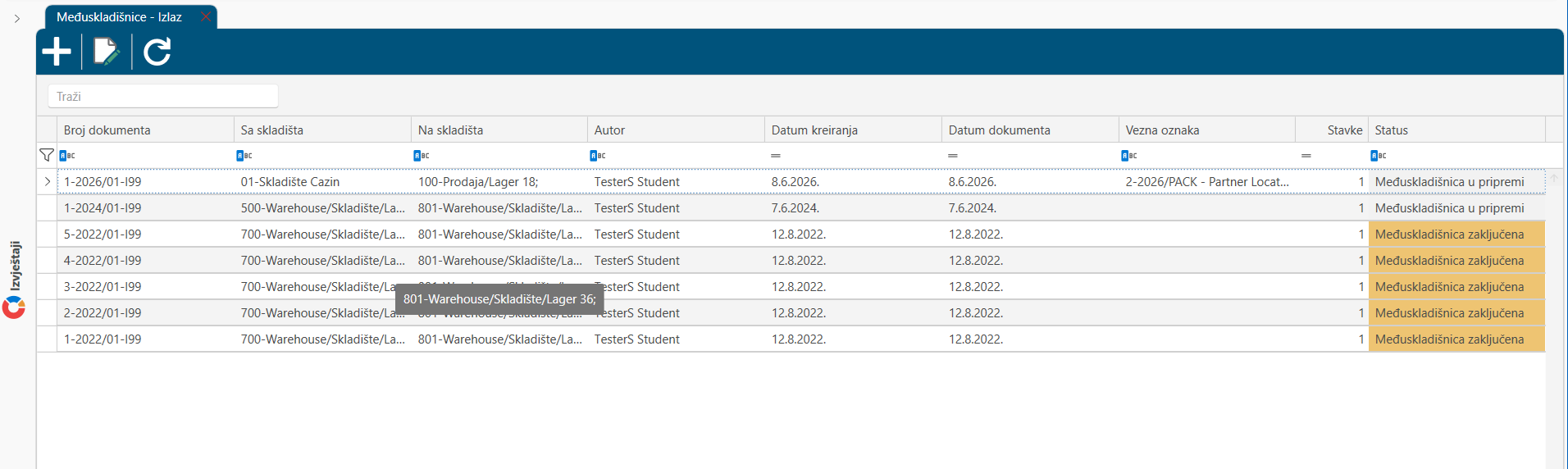Sort by Sa skladišta column header
Image resolution: width=1568 pixels, height=469 pixels.
point(322,130)
